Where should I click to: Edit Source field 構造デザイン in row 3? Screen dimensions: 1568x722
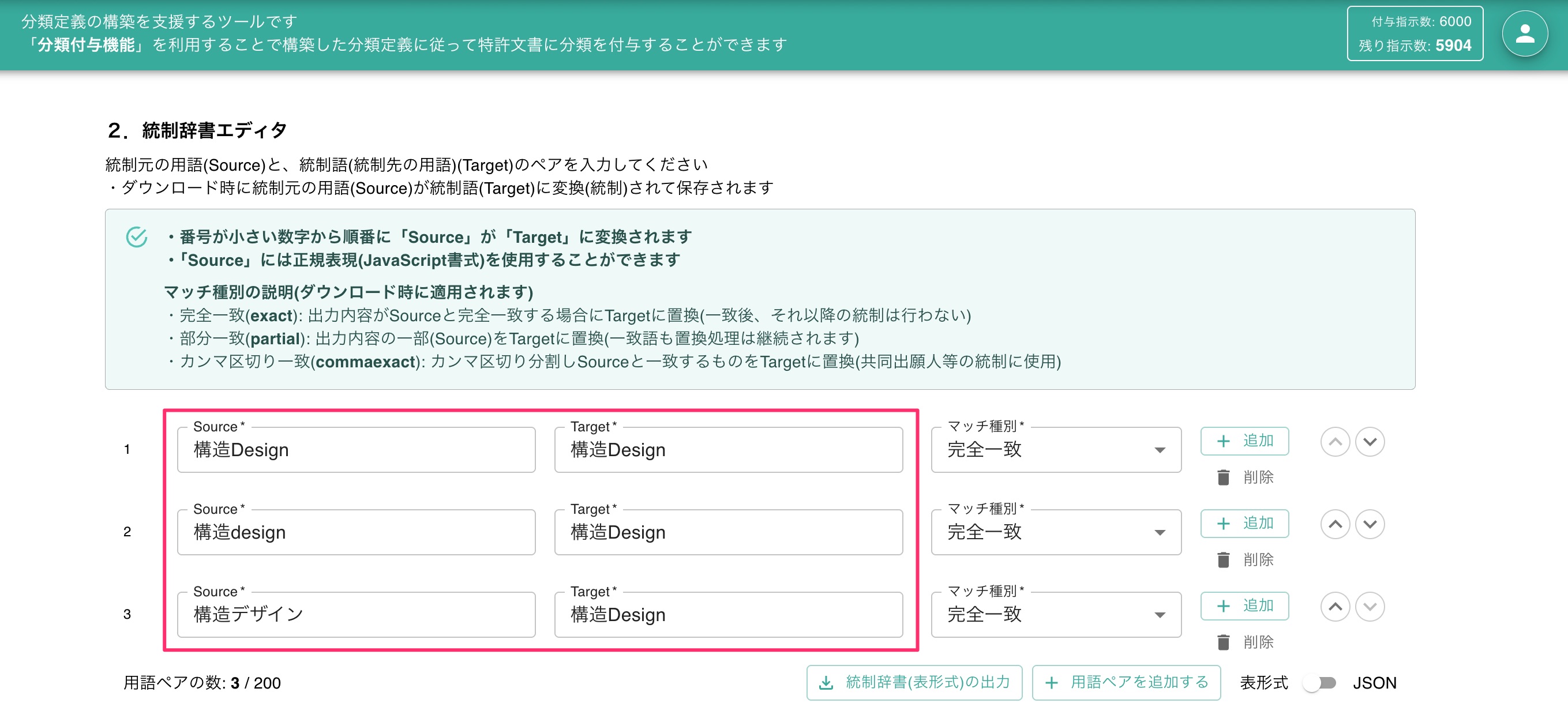tap(356, 615)
